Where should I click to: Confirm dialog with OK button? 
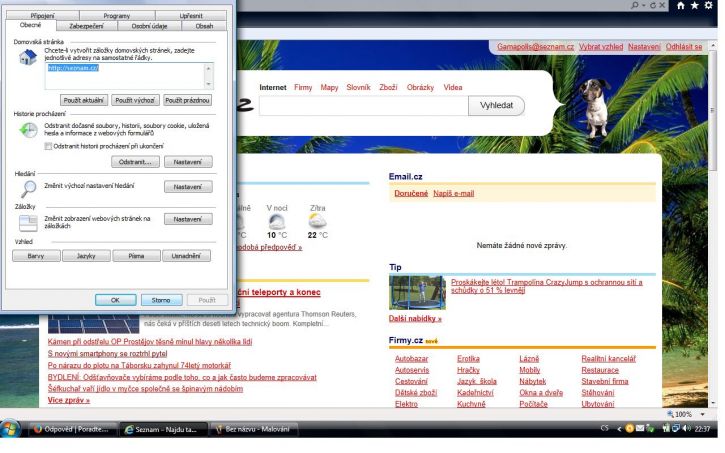click(x=115, y=300)
